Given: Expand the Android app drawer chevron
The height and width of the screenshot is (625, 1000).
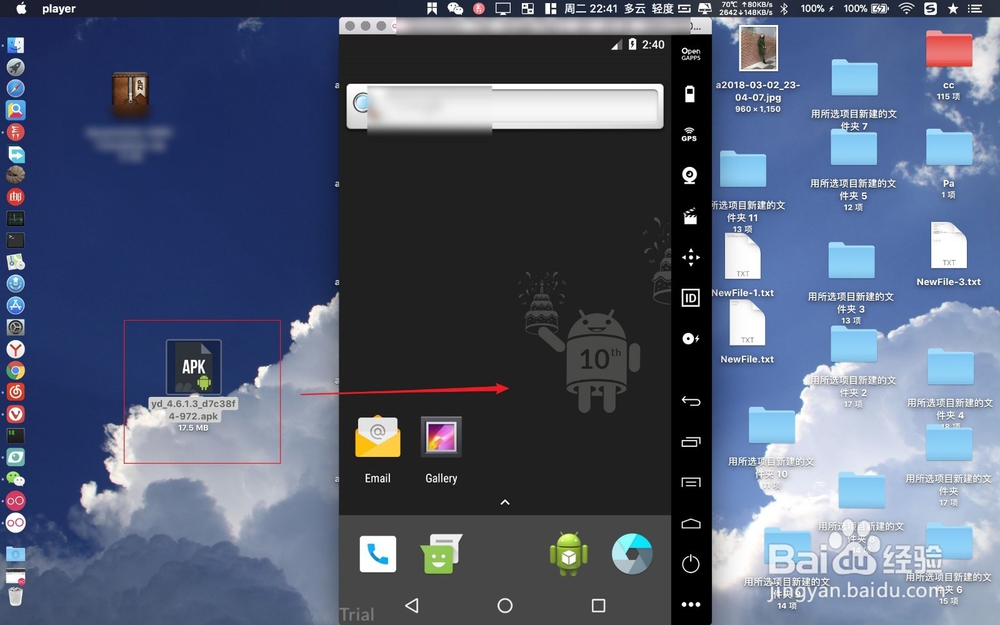Looking at the screenshot, I should tap(504, 503).
